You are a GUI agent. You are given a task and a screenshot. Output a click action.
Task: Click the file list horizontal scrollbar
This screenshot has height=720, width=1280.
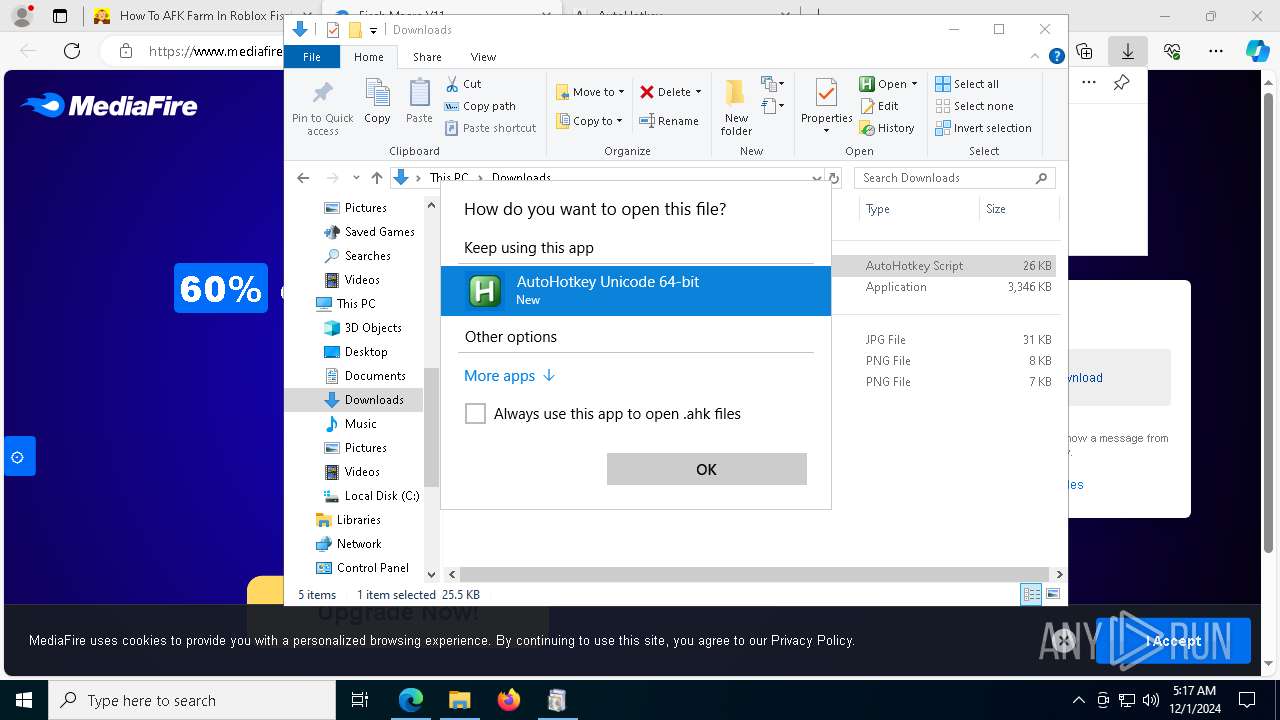pyautogui.click(x=755, y=574)
